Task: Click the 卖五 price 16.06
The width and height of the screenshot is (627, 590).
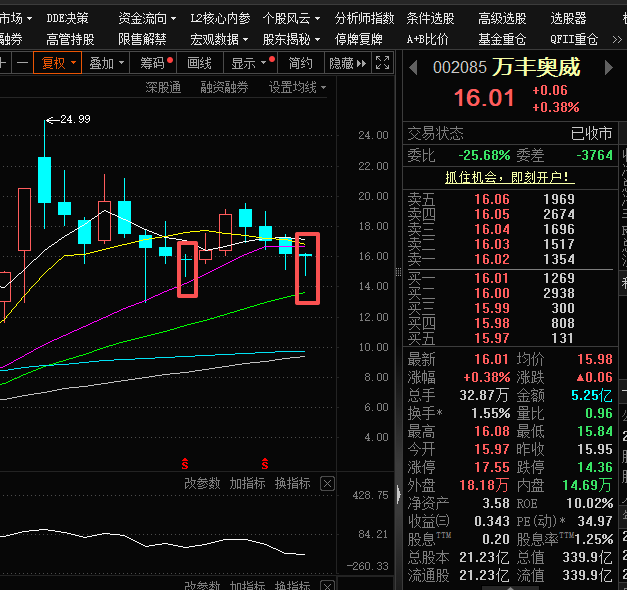Action: point(492,199)
